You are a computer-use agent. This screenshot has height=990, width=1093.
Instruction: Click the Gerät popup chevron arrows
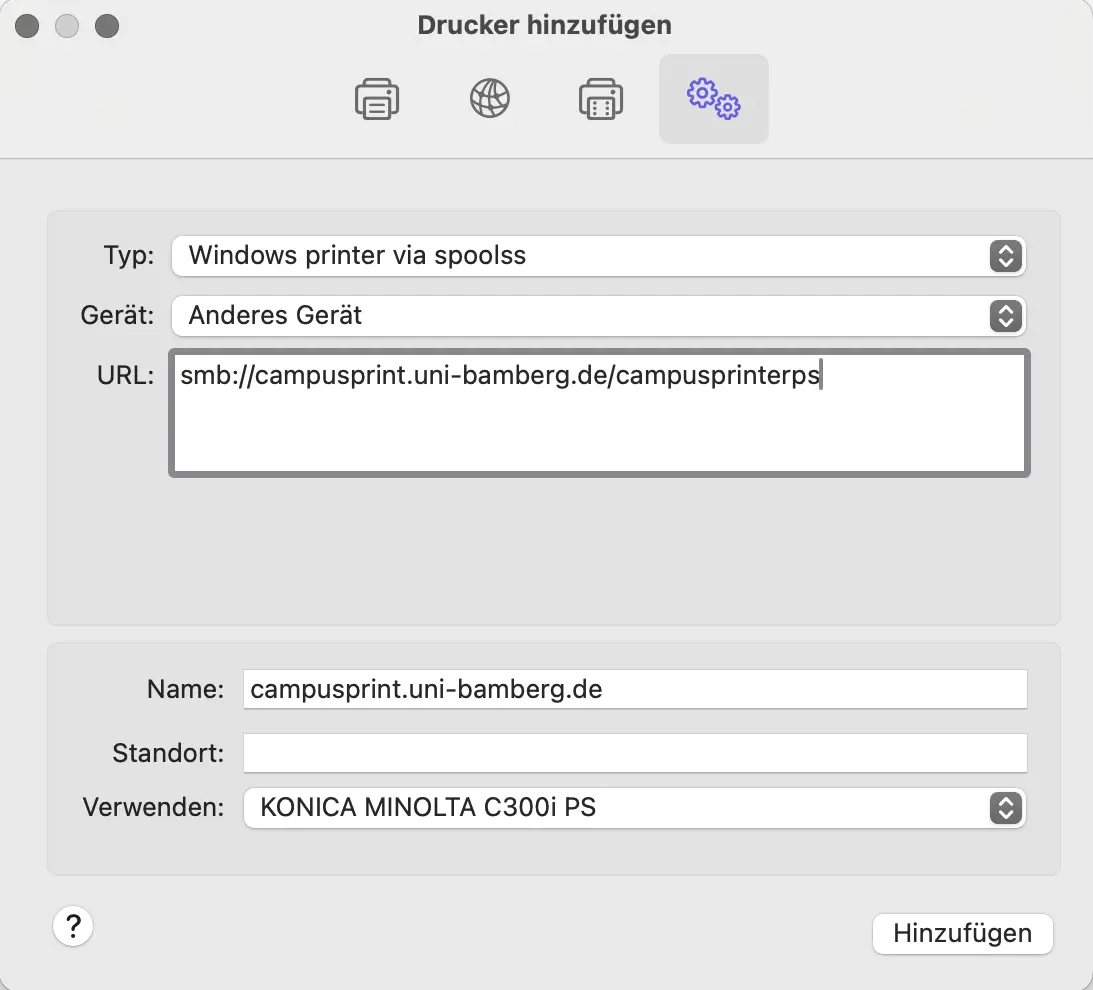click(x=1005, y=316)
